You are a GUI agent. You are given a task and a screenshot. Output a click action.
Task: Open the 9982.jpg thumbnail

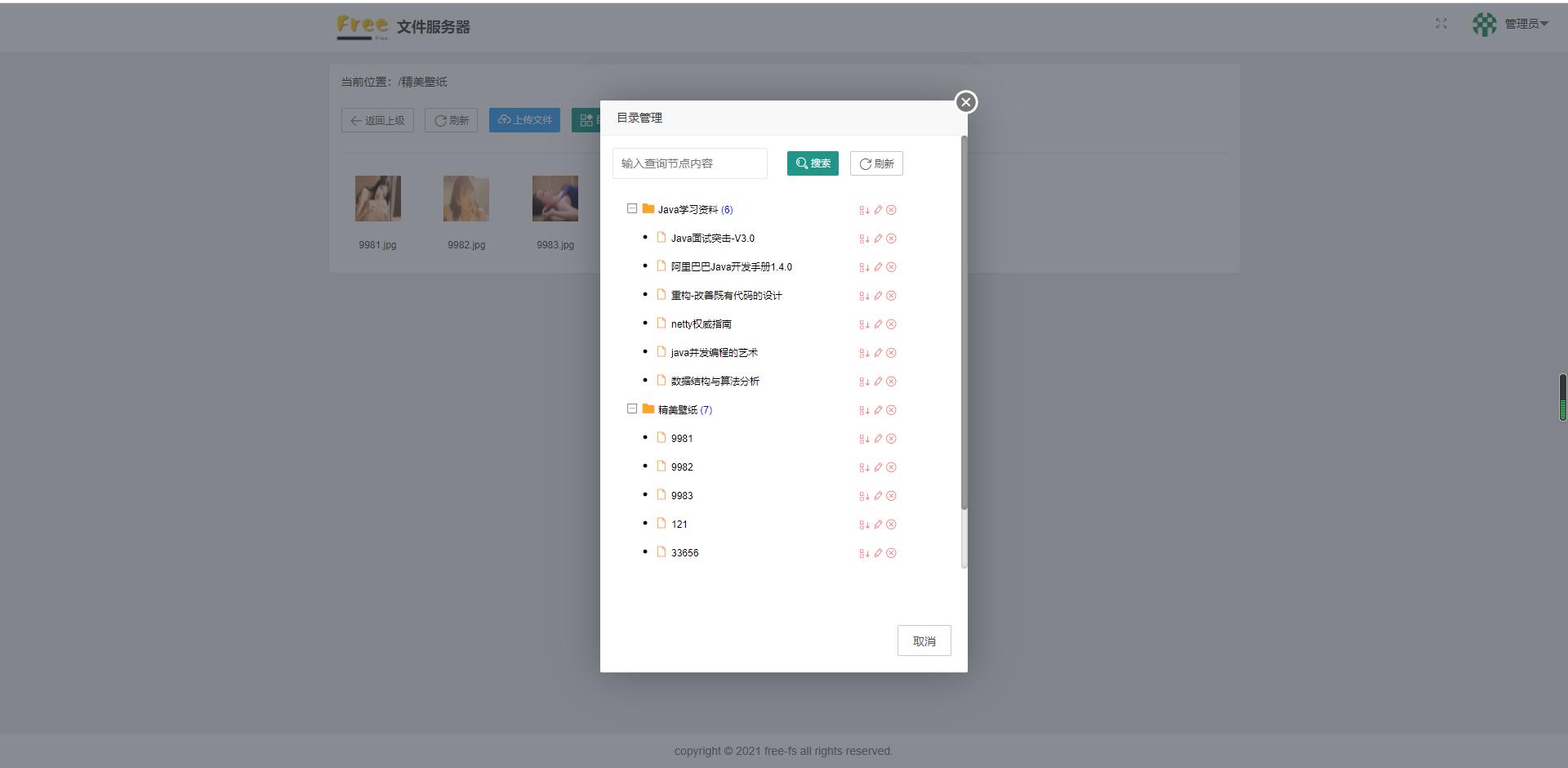point(465,198)
